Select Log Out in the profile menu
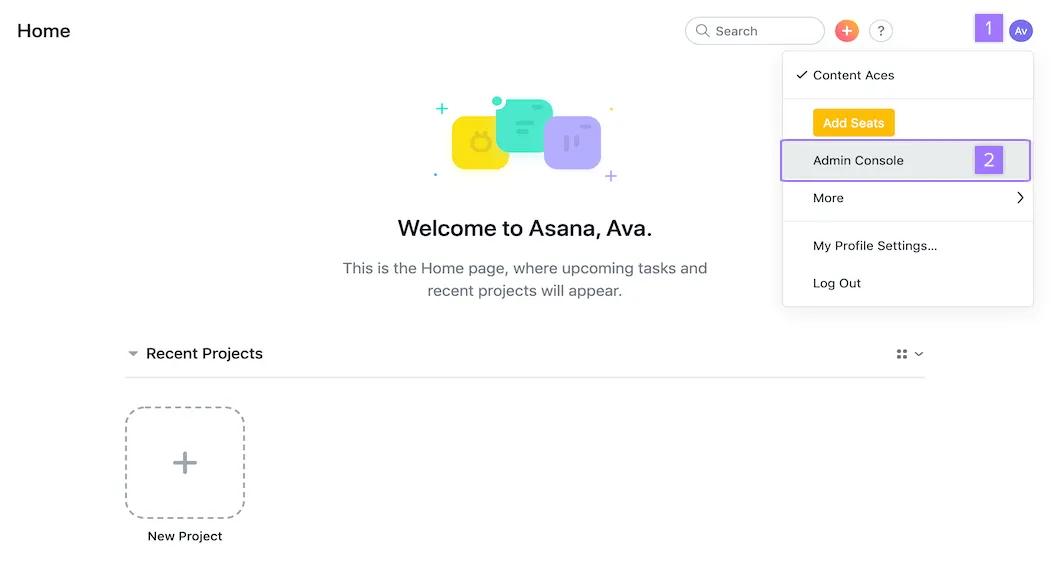Viewport: 1051px width, 564px height. pyautogui.click(x=836, y=283)
